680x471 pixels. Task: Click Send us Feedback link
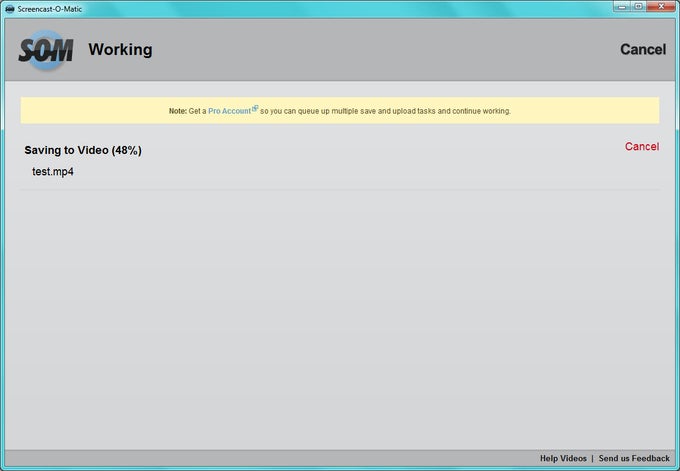point(634,458)
